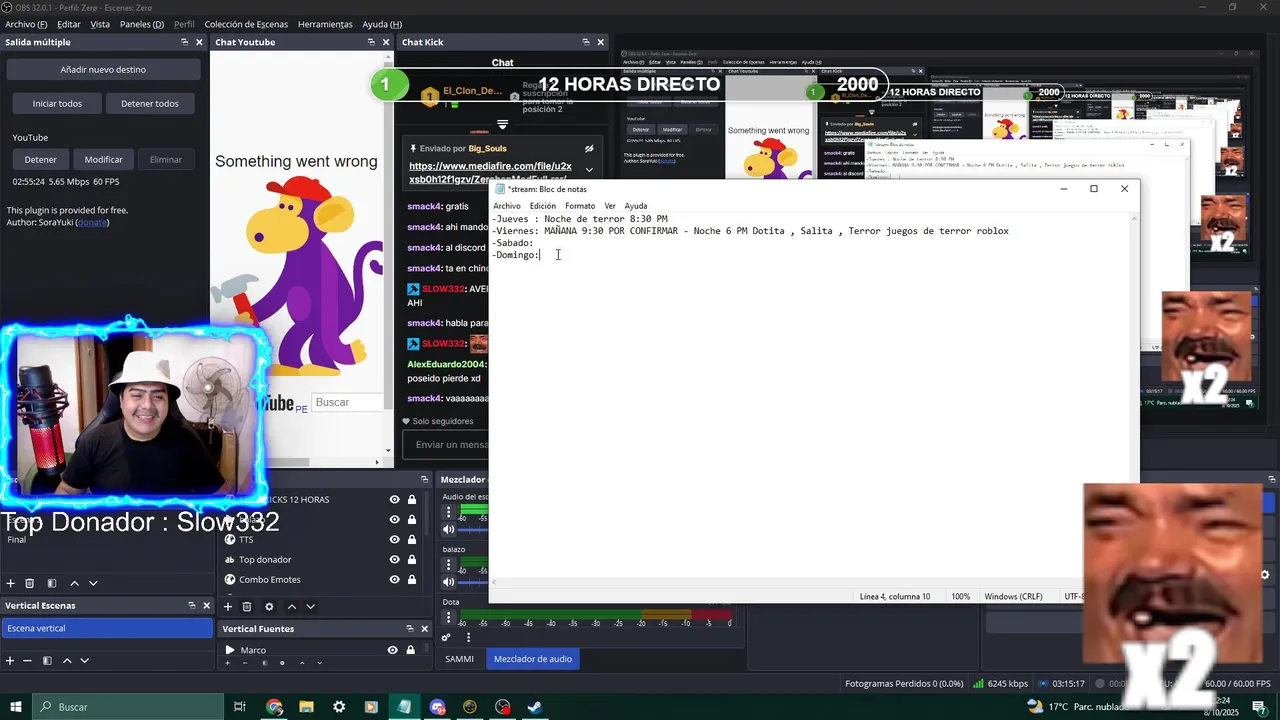Switch to Mezclador de audio tab
This screenshot has height=720, width=1280.
tap(533, 659)
